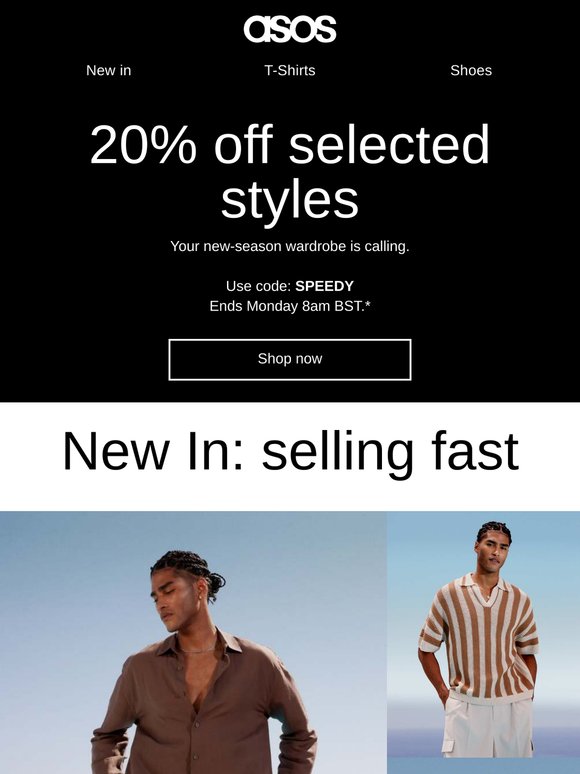Click the 20% off selected styles headline
This screenshot has width=580, height=774.
(290, 171)
